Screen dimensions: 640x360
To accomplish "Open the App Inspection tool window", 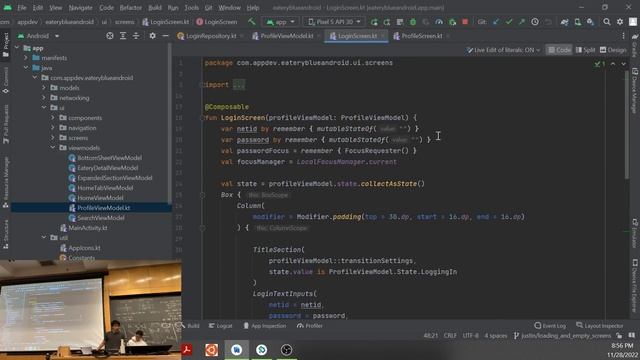I will click(x=264, y=326).
